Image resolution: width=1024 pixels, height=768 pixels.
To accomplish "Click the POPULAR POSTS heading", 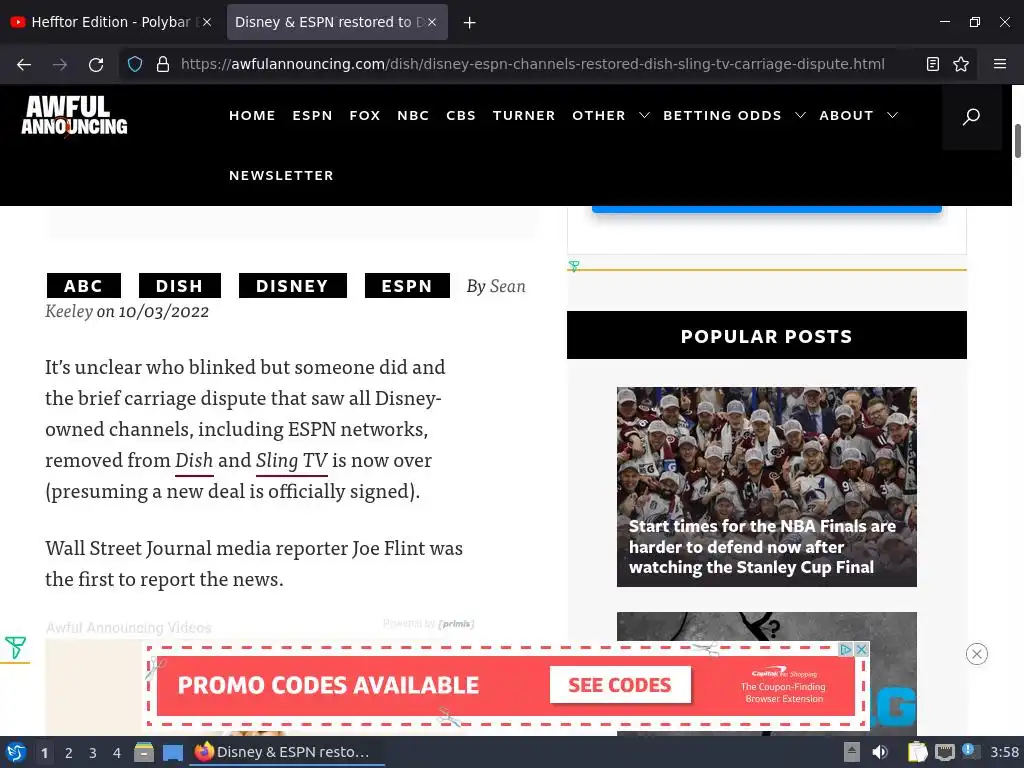I will [767, 336].
